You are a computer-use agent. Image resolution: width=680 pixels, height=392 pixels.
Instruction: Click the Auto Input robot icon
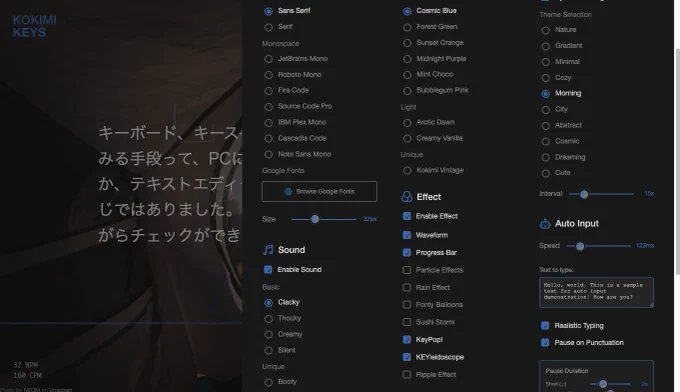[545, 224]
